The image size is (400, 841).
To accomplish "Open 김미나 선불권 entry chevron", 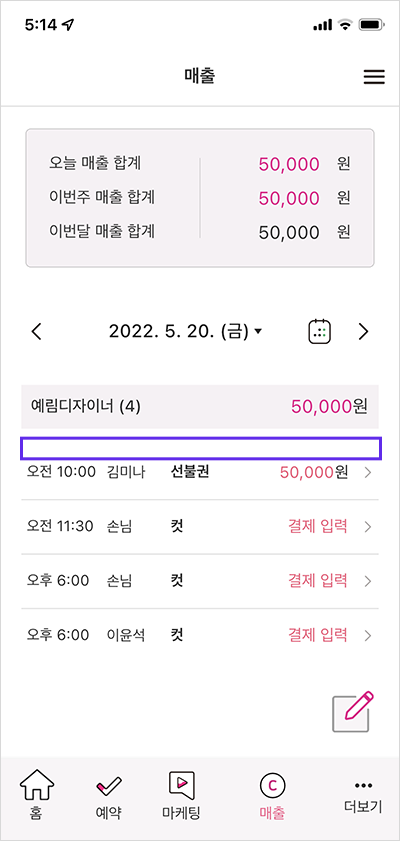I will click(x=368, y=473).
